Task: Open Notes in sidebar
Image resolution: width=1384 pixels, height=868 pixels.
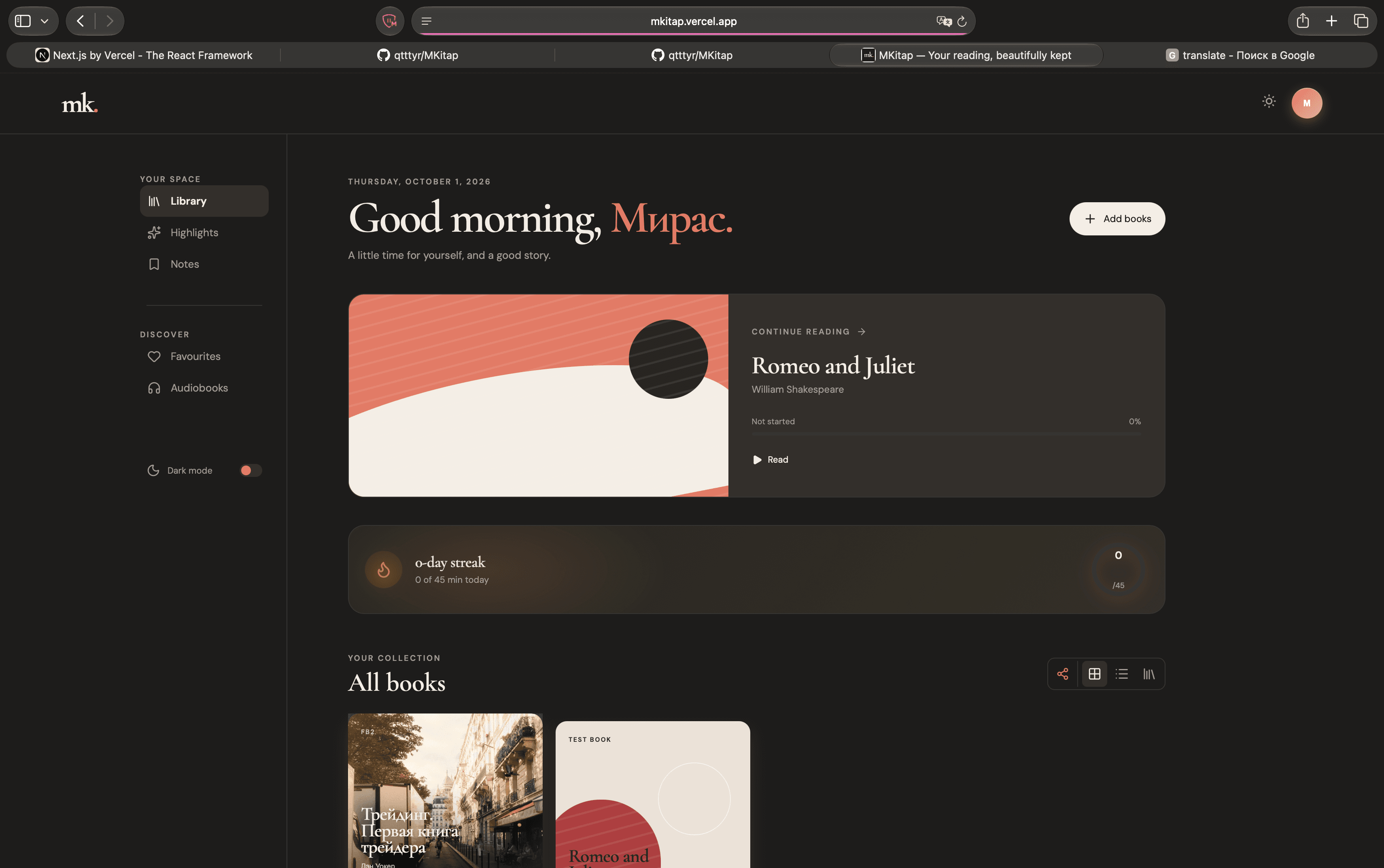Action: point(204,264)
